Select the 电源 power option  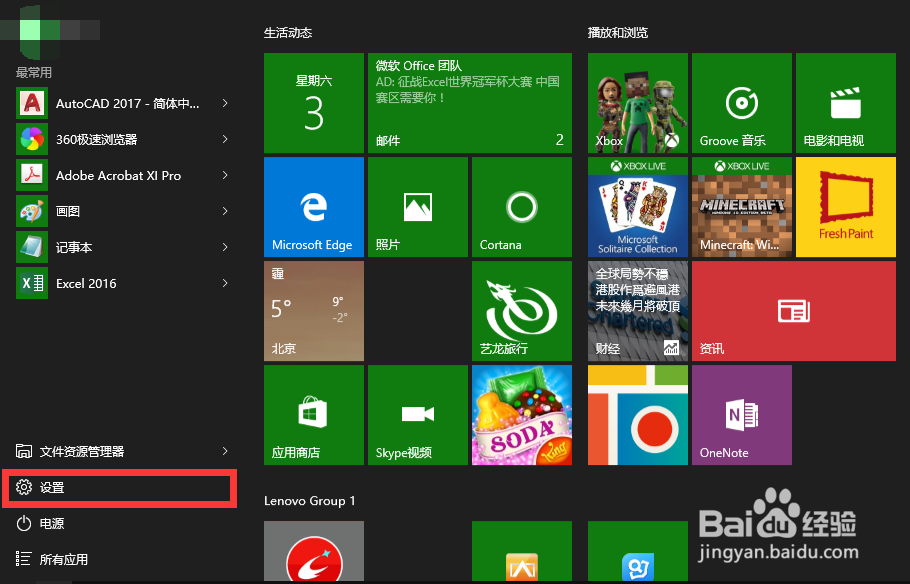[49, 523]
